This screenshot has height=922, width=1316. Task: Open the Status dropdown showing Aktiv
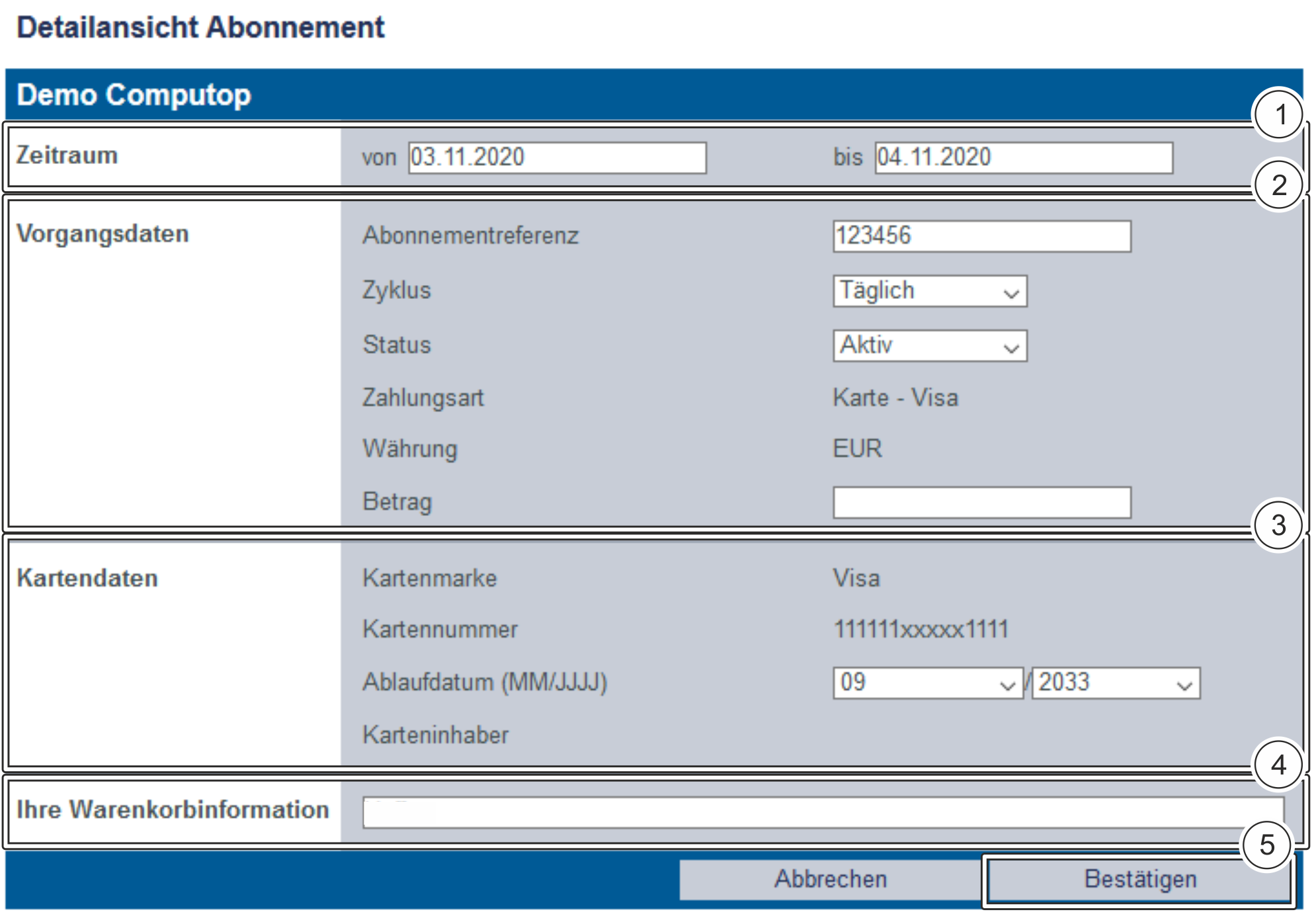[x=929, y=345]
